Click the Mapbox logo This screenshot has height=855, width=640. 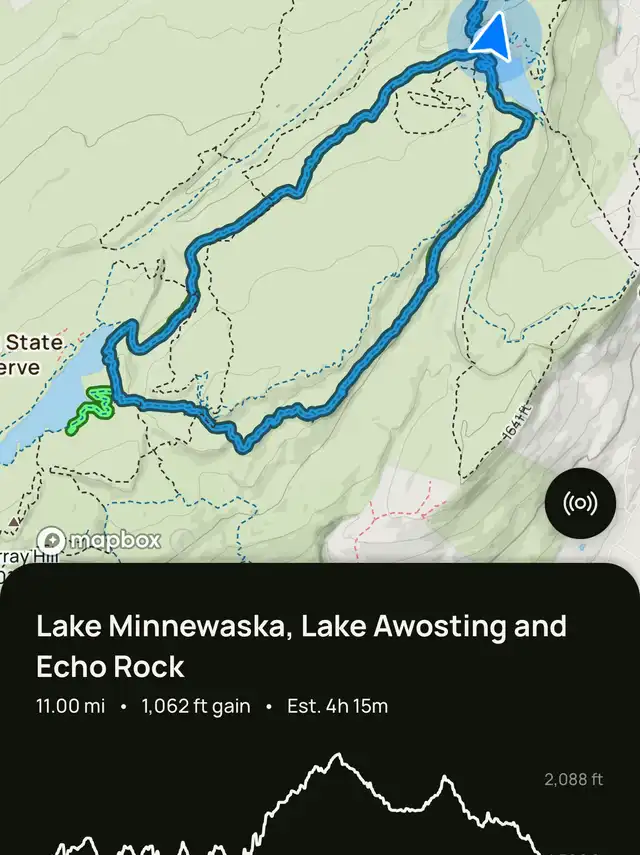pyautogui.click(x=98, y=540)
